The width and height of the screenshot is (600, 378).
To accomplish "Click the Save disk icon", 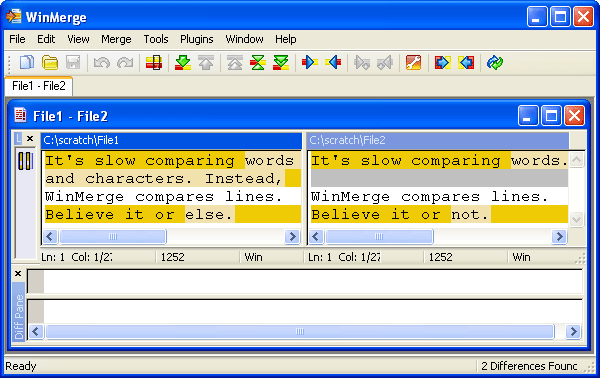I will [73, 62].
